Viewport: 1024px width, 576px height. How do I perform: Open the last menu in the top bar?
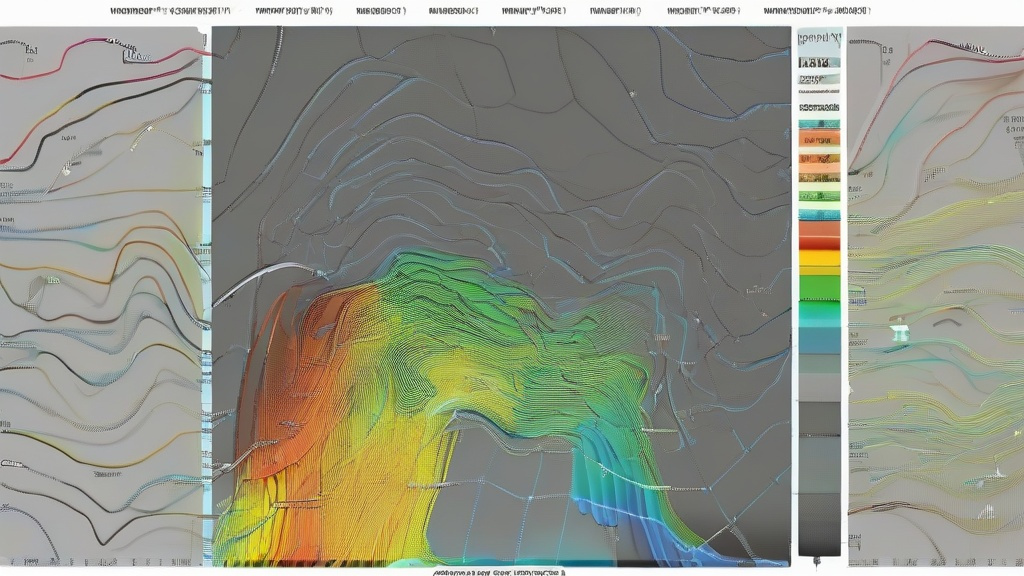816,11
